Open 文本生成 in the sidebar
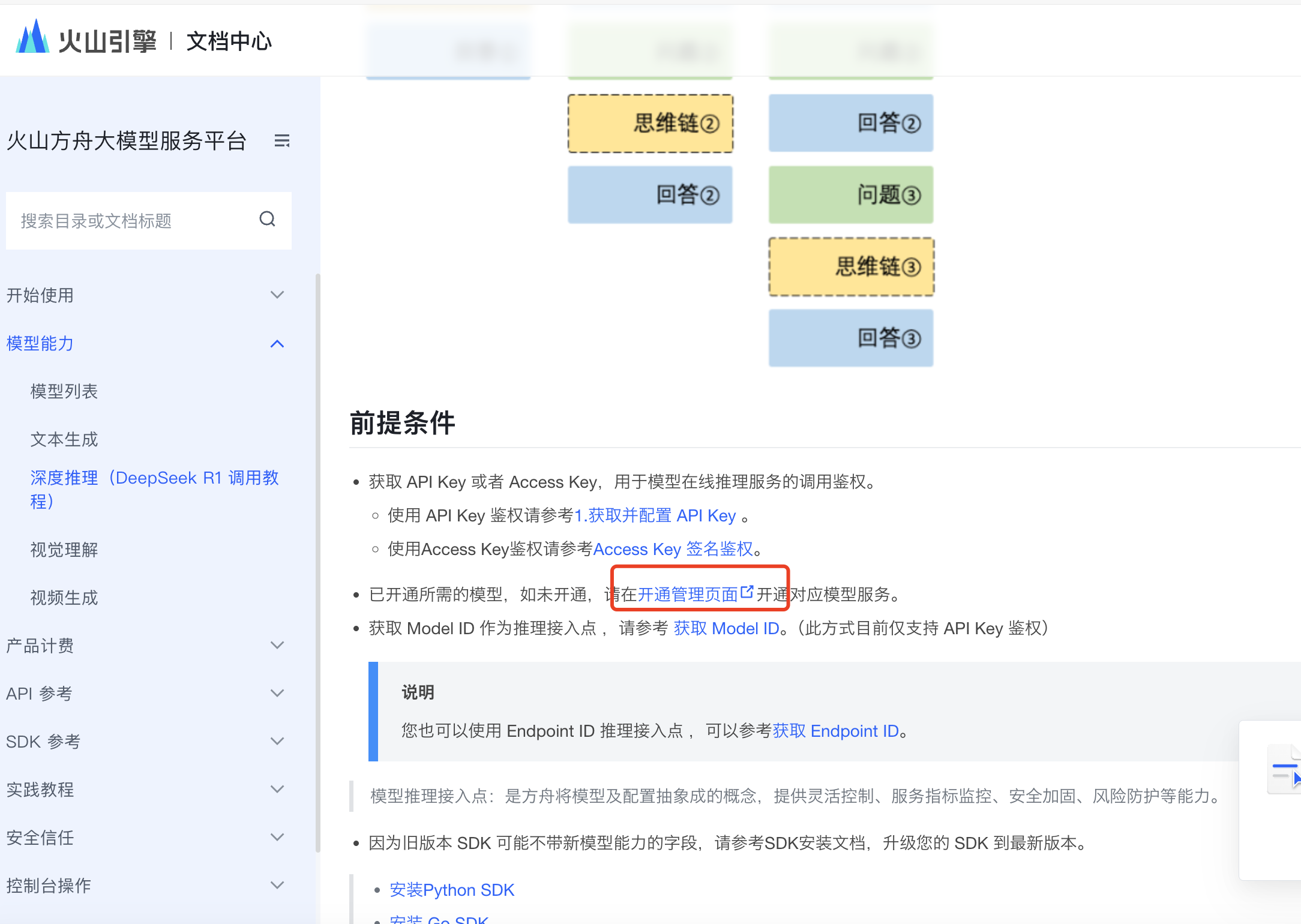 pos(64,440)
